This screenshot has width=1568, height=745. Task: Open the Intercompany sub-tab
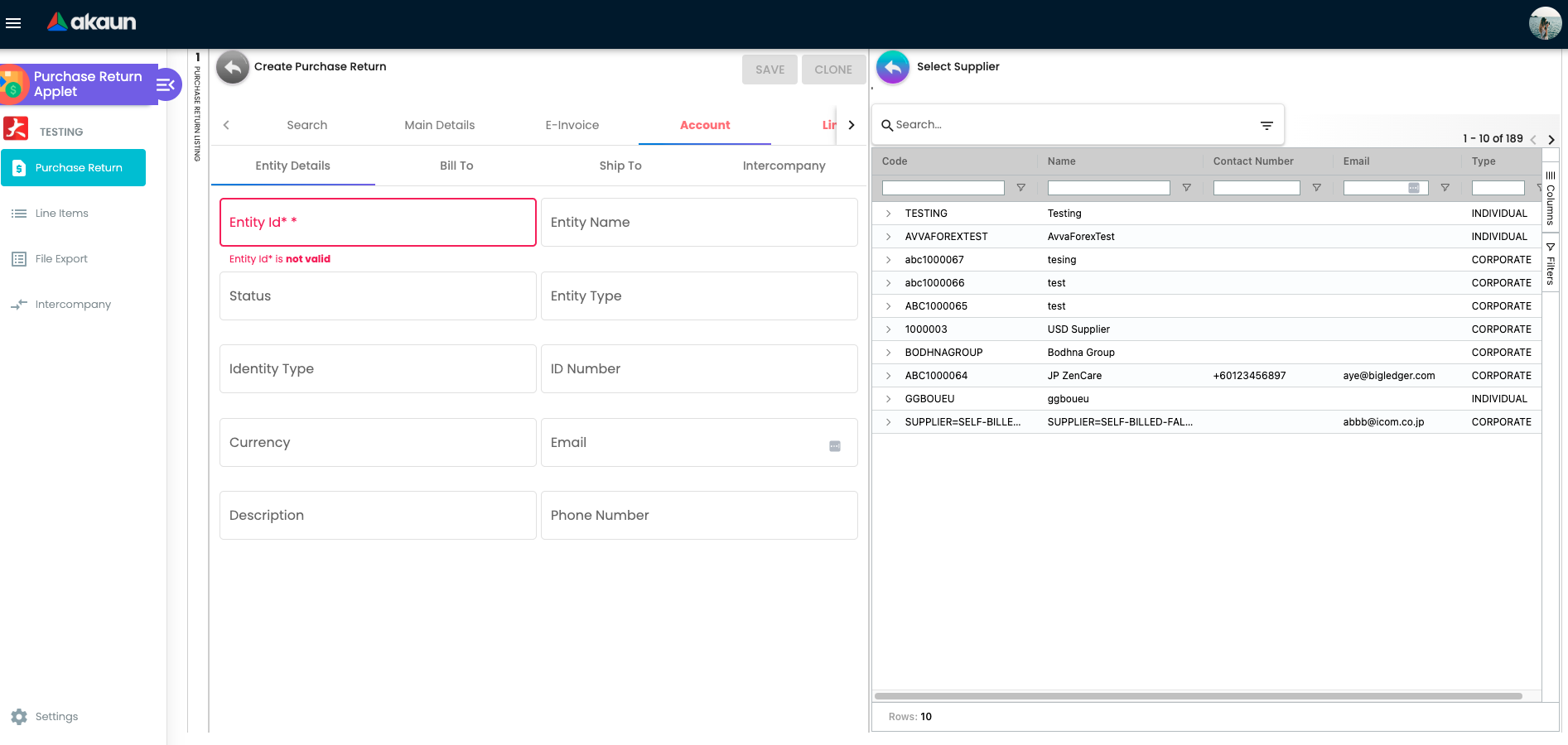coord(784,166)
